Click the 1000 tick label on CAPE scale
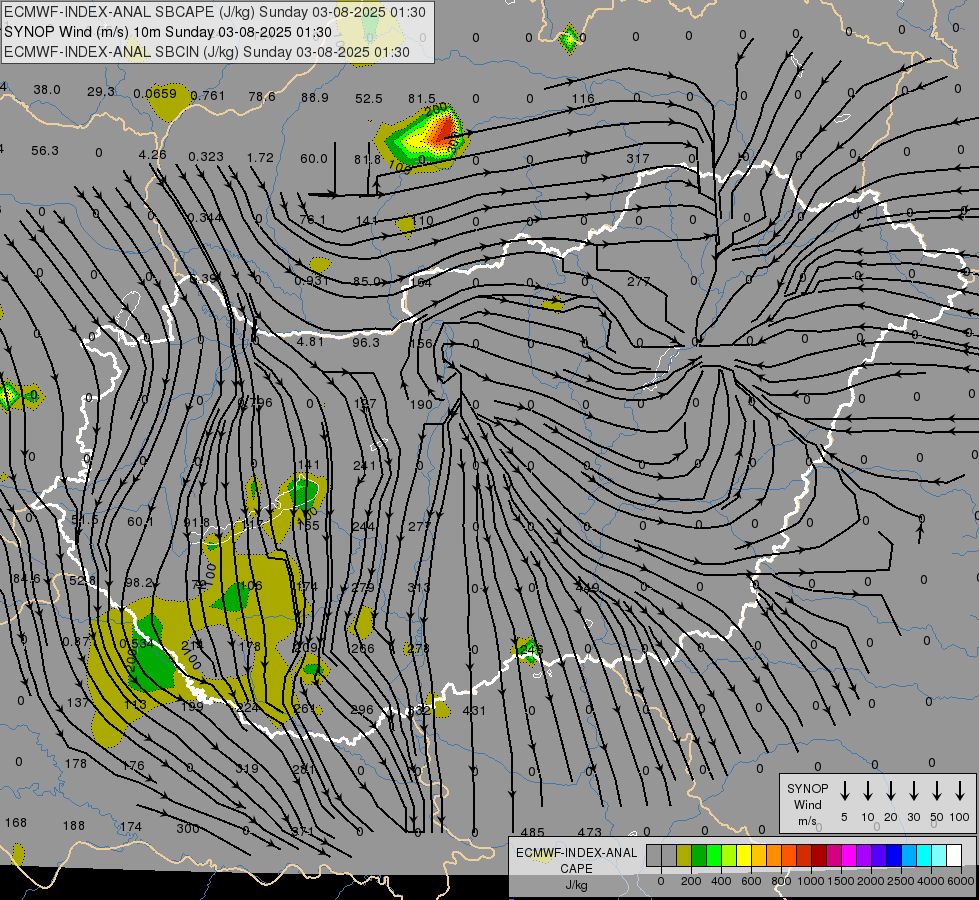This screenshot has height=900, width=979. point(810,881)
